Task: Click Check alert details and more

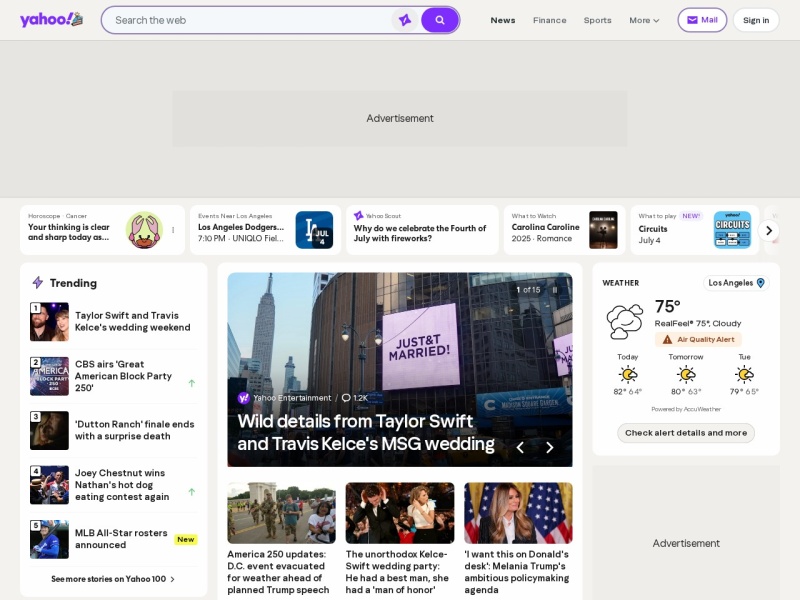Action: pyautogui.click(x=686, y=433)
